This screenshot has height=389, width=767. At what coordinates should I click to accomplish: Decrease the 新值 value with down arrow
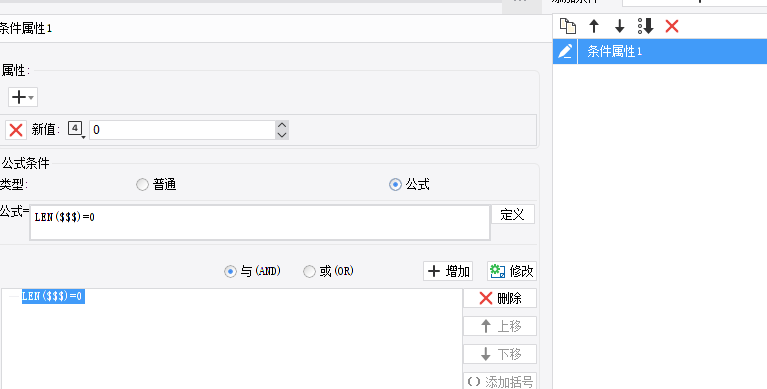click(x=282, y=135)
